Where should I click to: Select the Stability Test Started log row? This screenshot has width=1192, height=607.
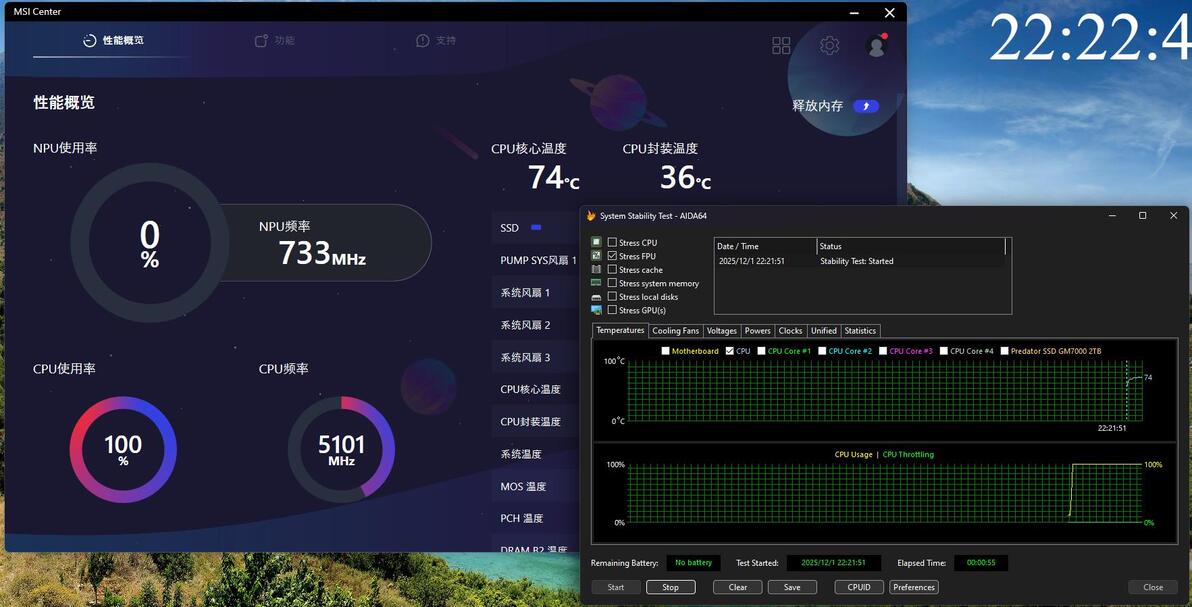[x=860, y=261]
